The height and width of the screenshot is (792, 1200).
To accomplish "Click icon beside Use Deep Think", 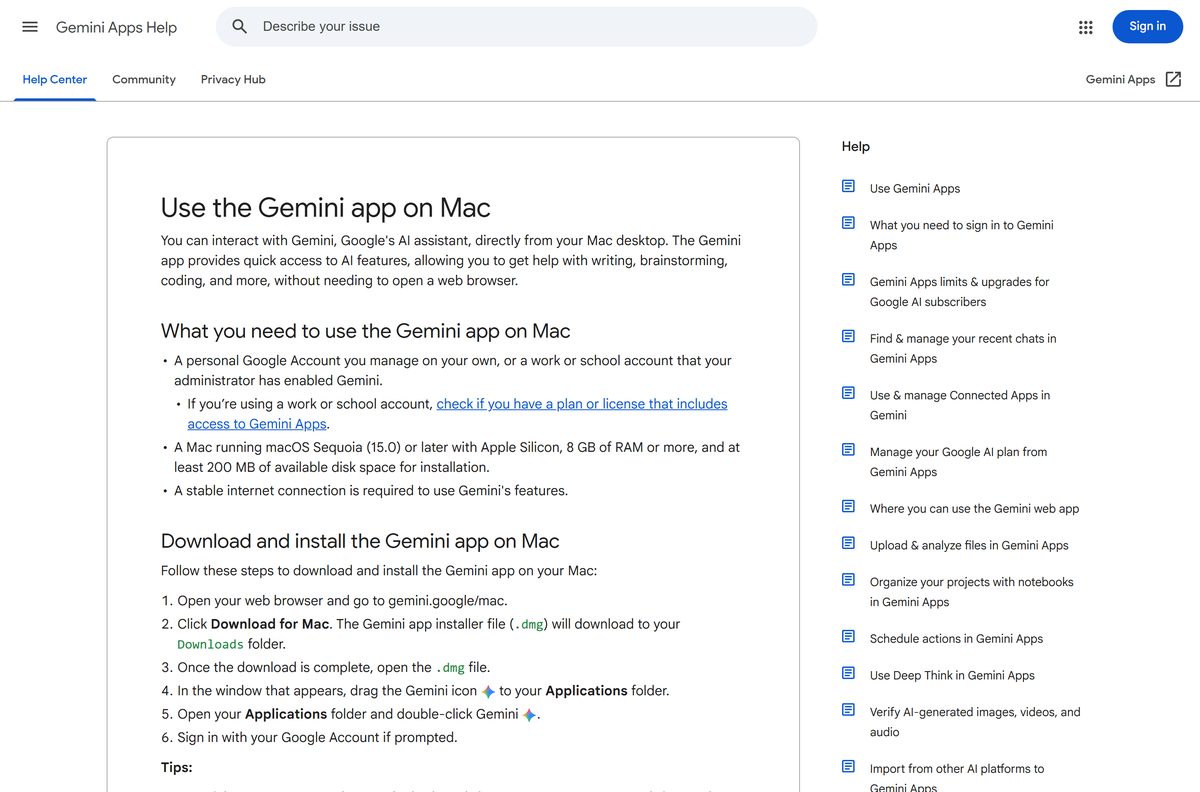I will click(848, 673).
